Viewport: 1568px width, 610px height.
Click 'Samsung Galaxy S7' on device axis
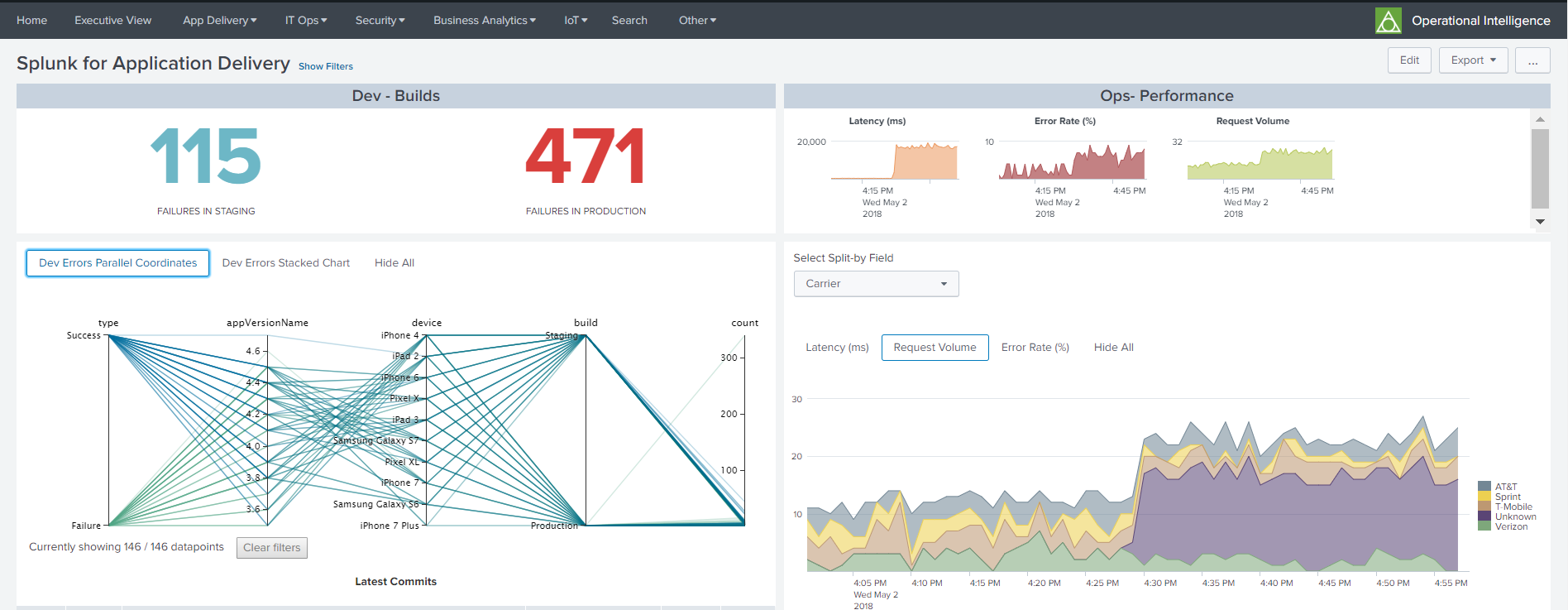click(x=375, y=440)
